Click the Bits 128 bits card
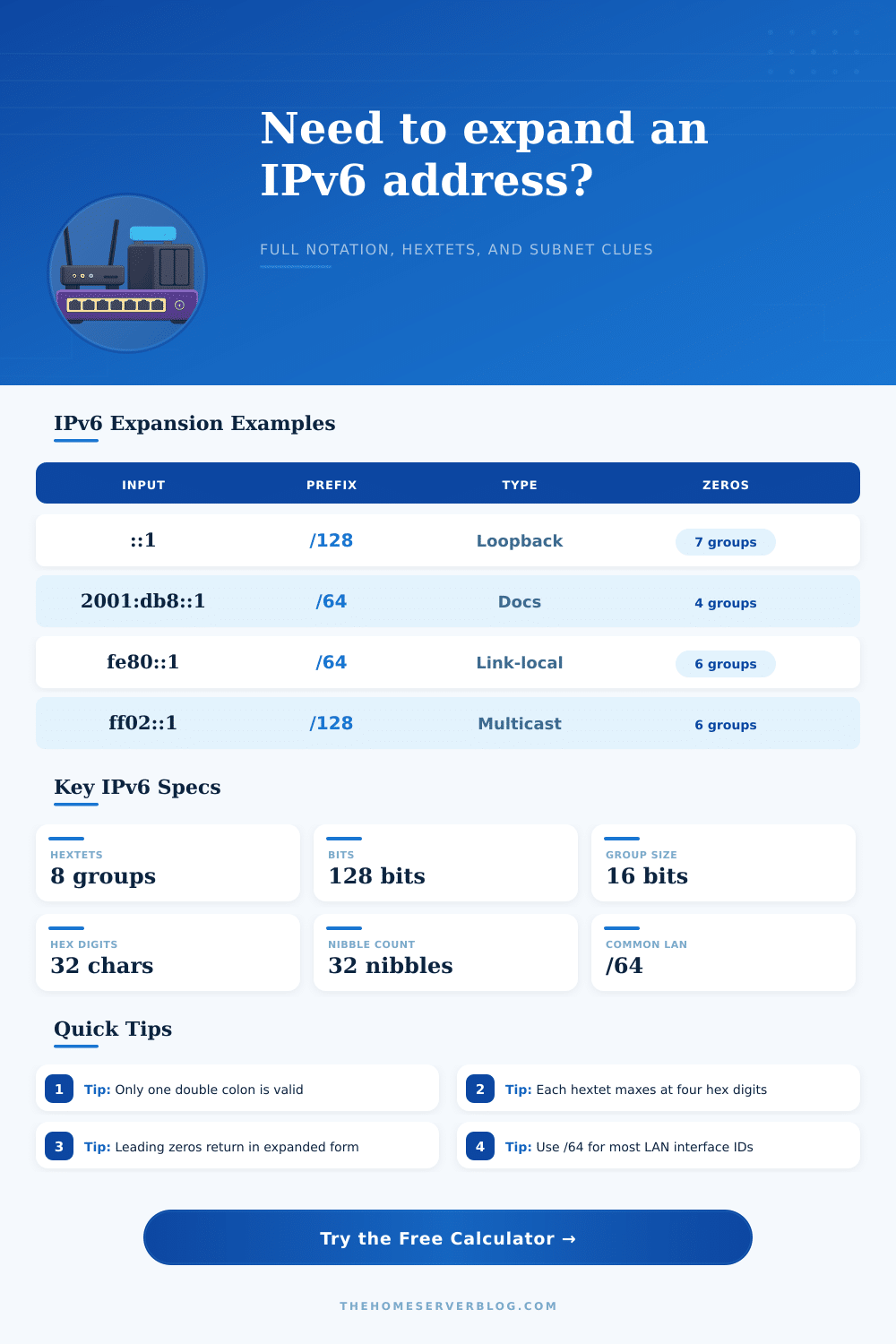The image size is (896, 1344). (x=445, y=863)
